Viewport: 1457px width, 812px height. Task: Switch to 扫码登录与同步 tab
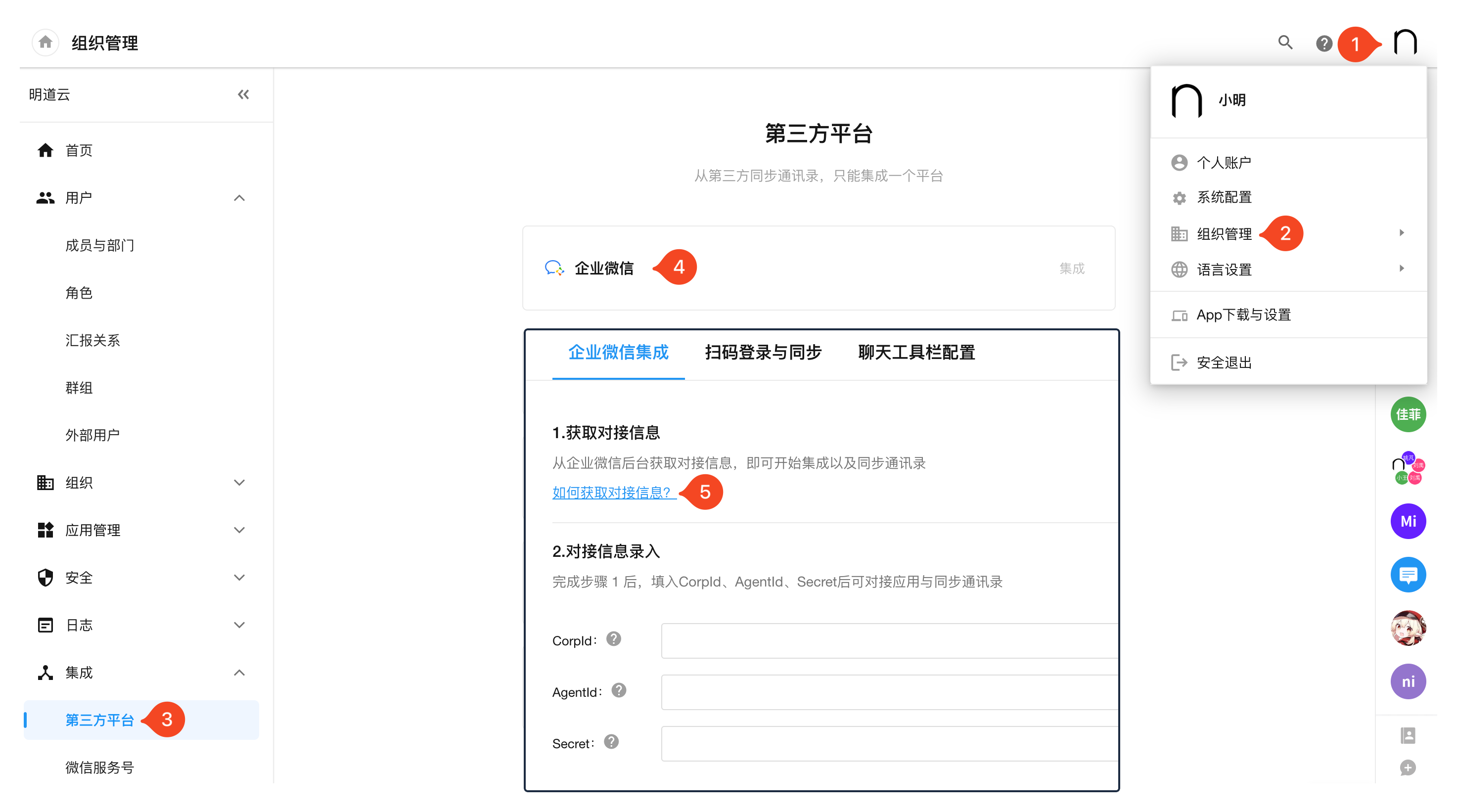[763, 352]
